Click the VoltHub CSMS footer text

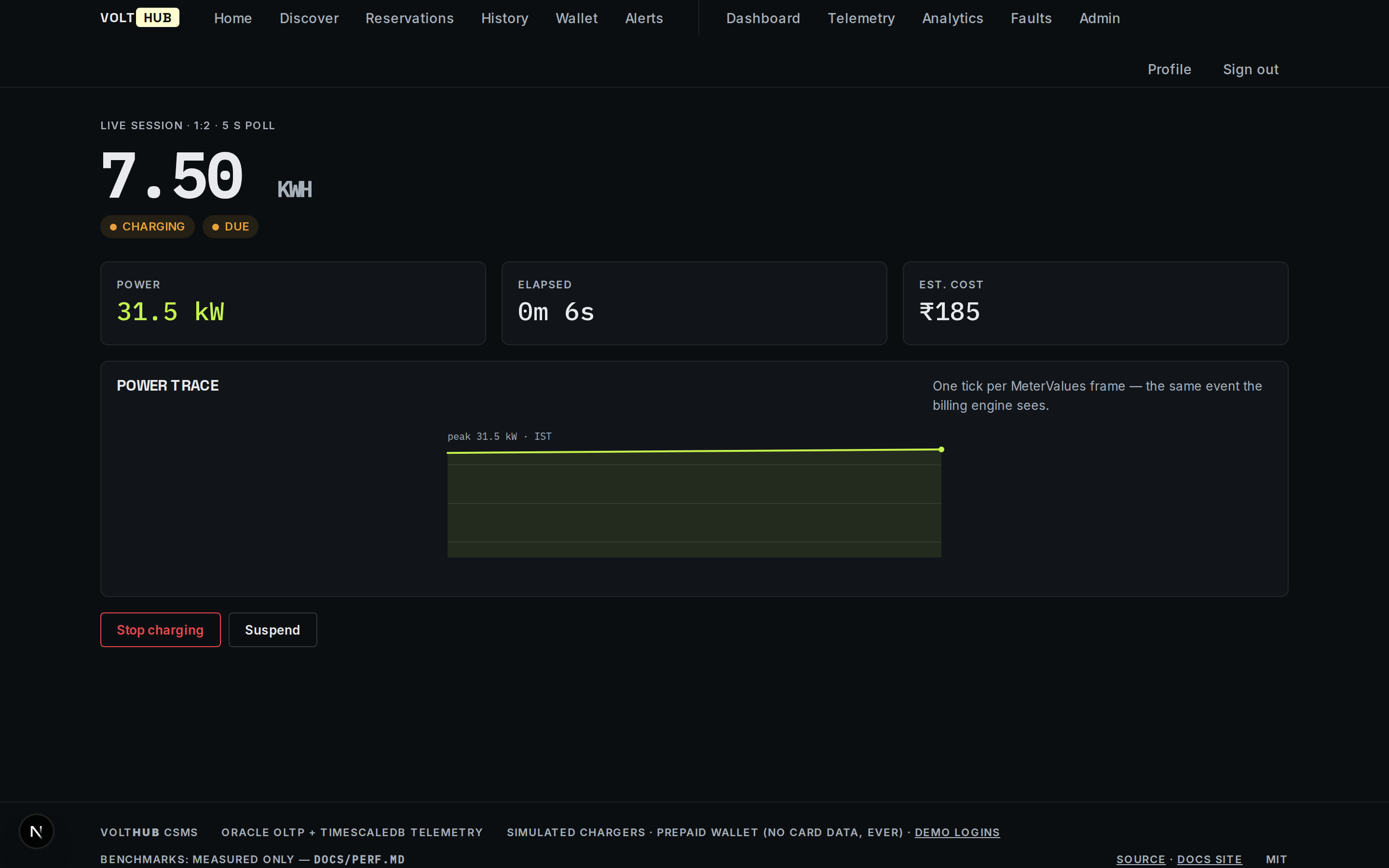[149, 832]
